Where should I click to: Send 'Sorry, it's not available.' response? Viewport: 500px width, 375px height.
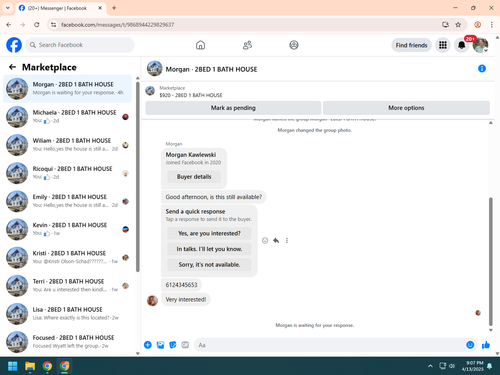209,265
